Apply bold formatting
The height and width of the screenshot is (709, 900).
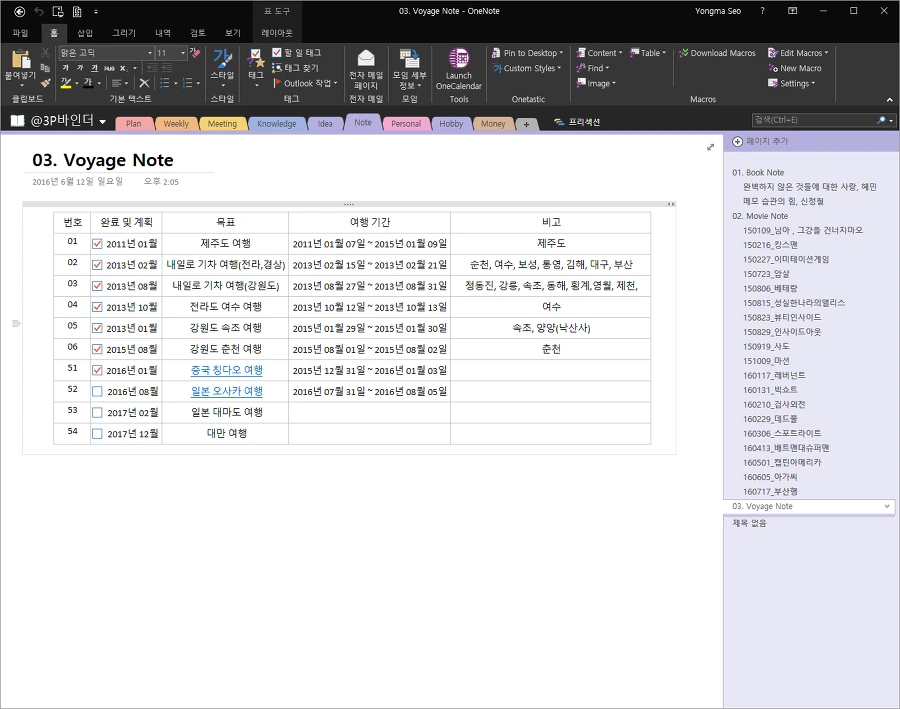[65, 68]
